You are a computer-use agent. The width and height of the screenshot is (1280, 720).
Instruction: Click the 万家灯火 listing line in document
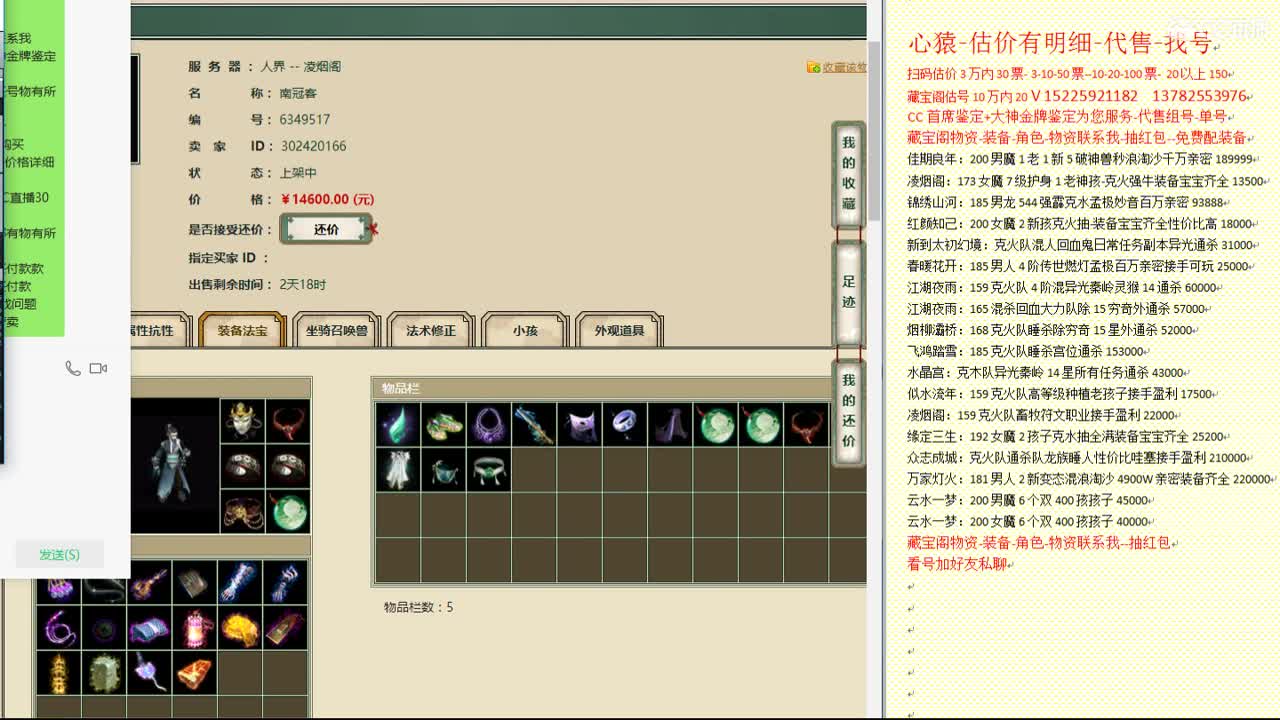(1089, 479)
